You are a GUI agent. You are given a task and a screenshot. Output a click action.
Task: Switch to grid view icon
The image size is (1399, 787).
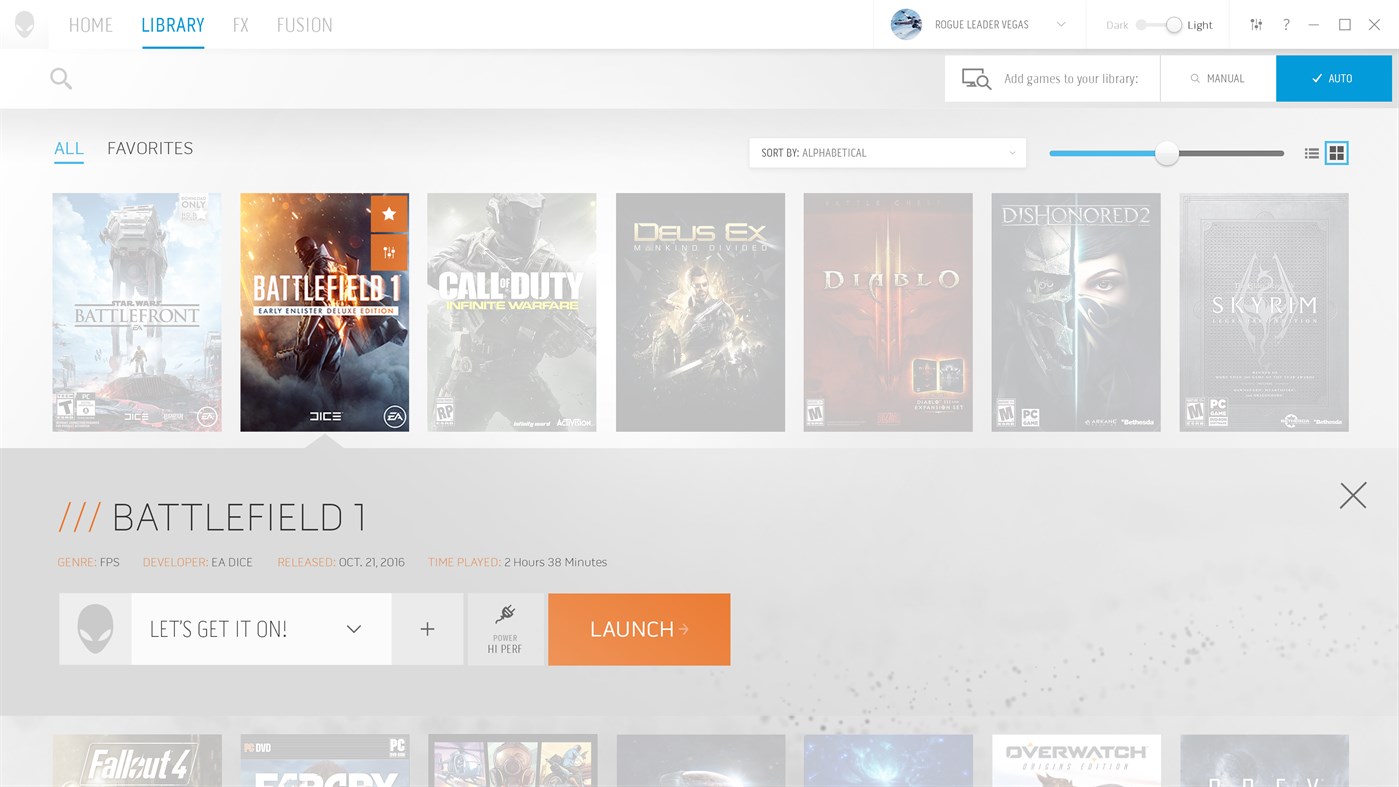(1337, 153)
